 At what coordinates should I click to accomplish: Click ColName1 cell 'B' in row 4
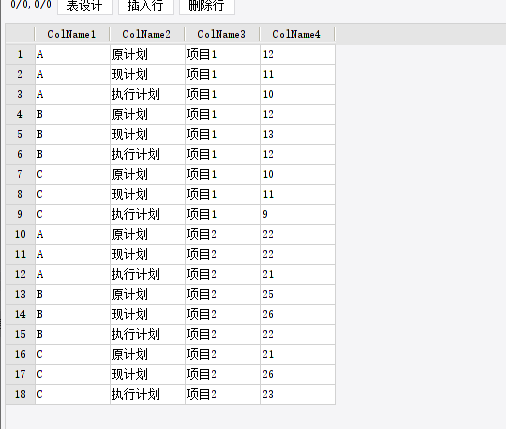tap(73, 114)
